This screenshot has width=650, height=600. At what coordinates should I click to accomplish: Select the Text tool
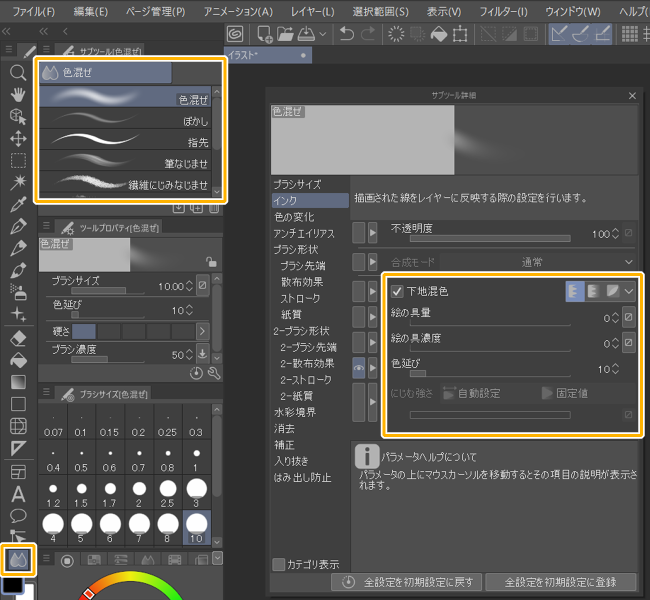pos(18,494)
